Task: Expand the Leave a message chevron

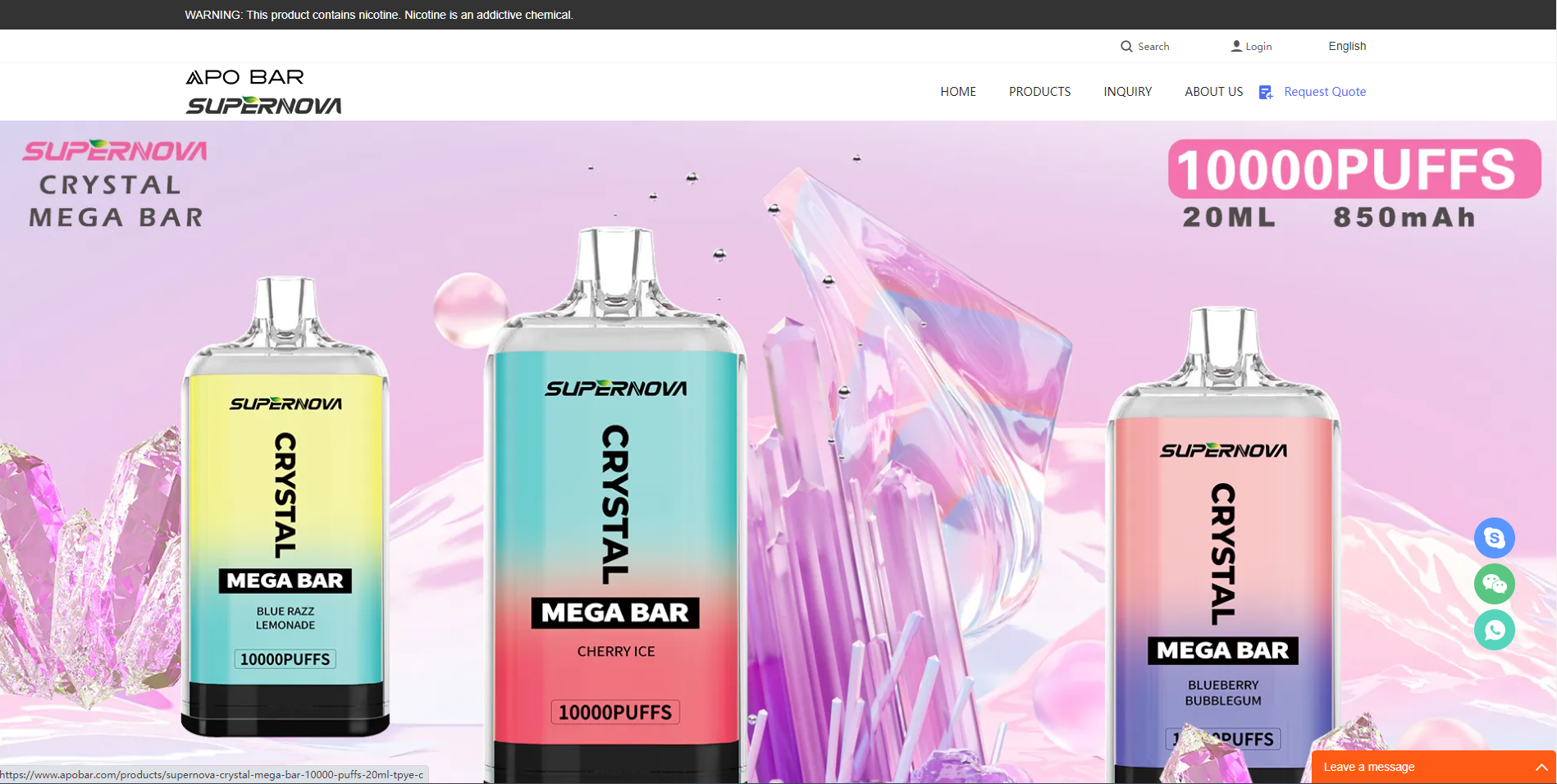Action: click(1541, 768)
